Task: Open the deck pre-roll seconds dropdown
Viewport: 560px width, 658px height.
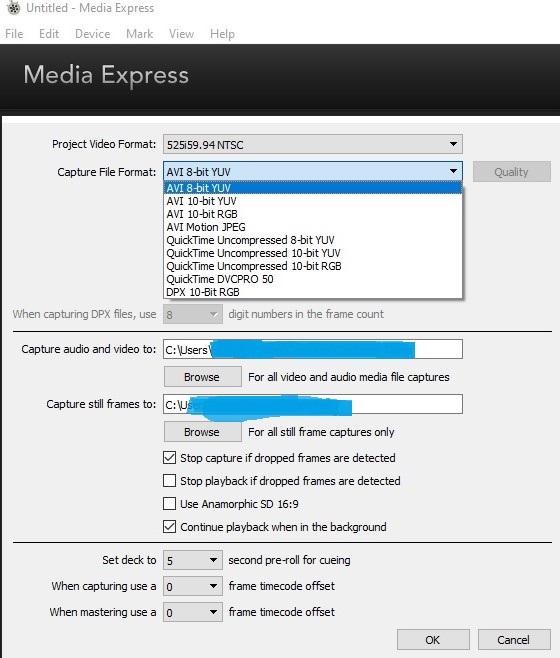Action: pyautogui.click(x=193, y=560)
